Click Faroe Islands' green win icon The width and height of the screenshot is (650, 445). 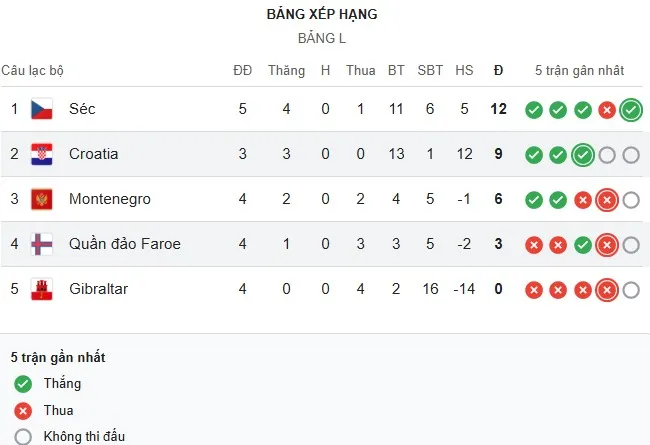582,245
